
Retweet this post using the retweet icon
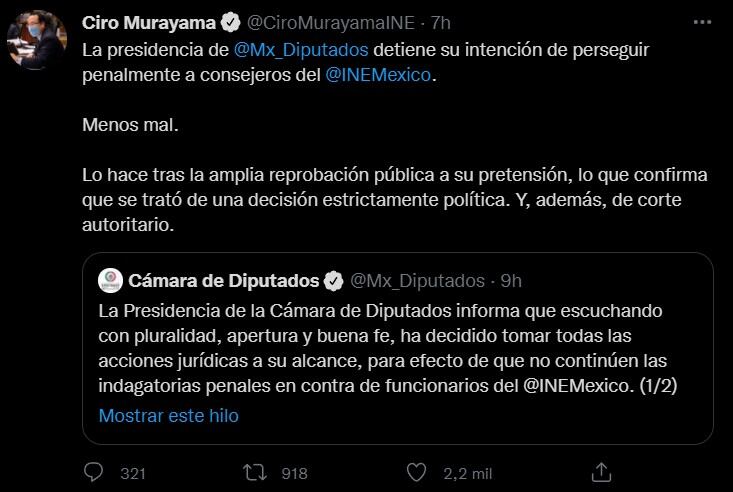256,472
